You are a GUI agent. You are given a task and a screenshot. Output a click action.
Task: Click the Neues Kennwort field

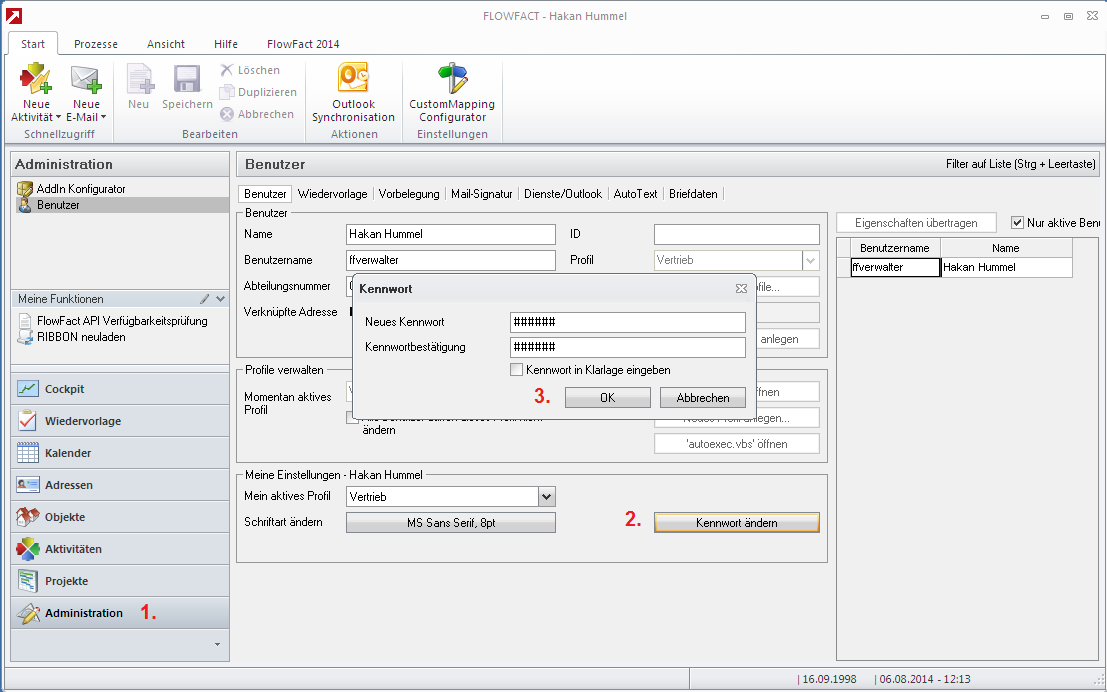pos(628,322)
